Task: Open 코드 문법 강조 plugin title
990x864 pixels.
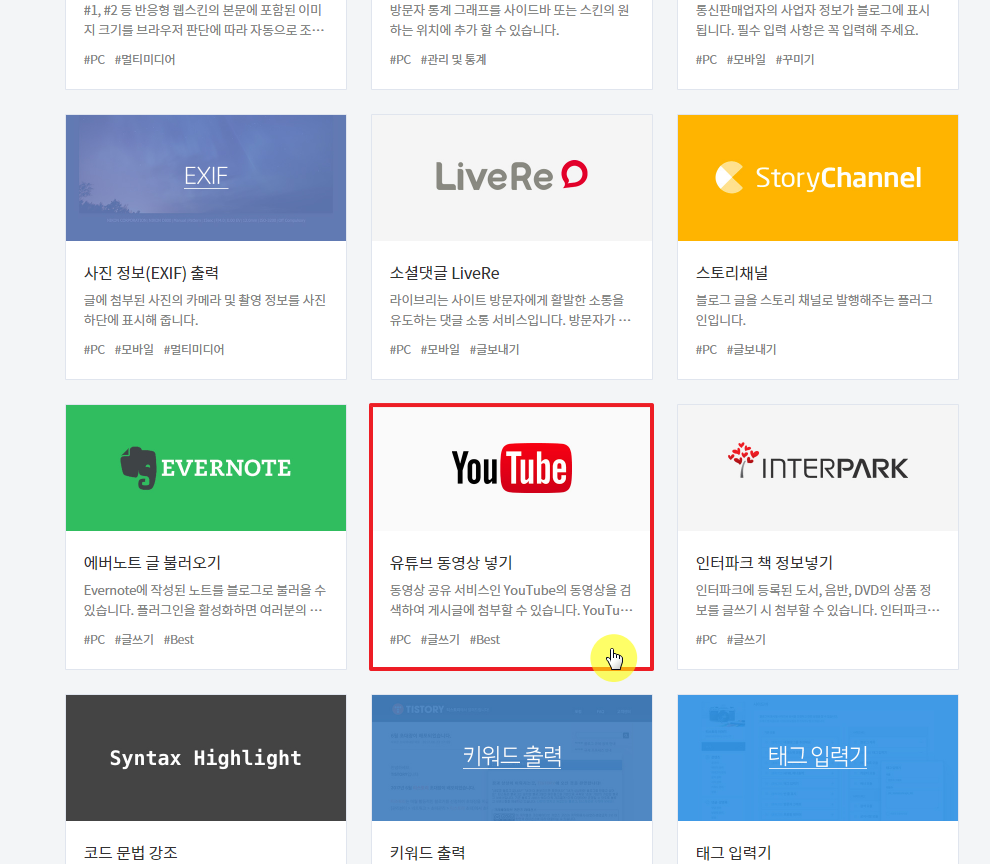Action: click(131, 853)
